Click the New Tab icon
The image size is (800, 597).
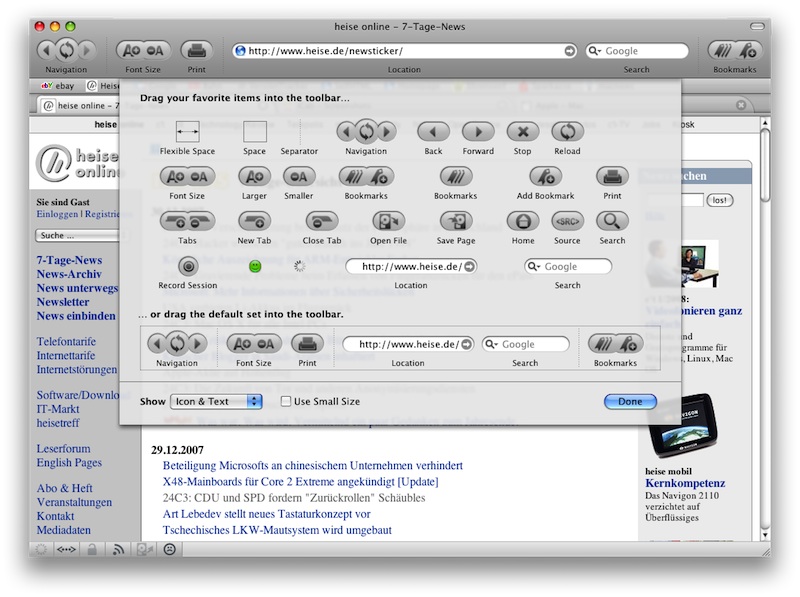(x=254, y=222)
